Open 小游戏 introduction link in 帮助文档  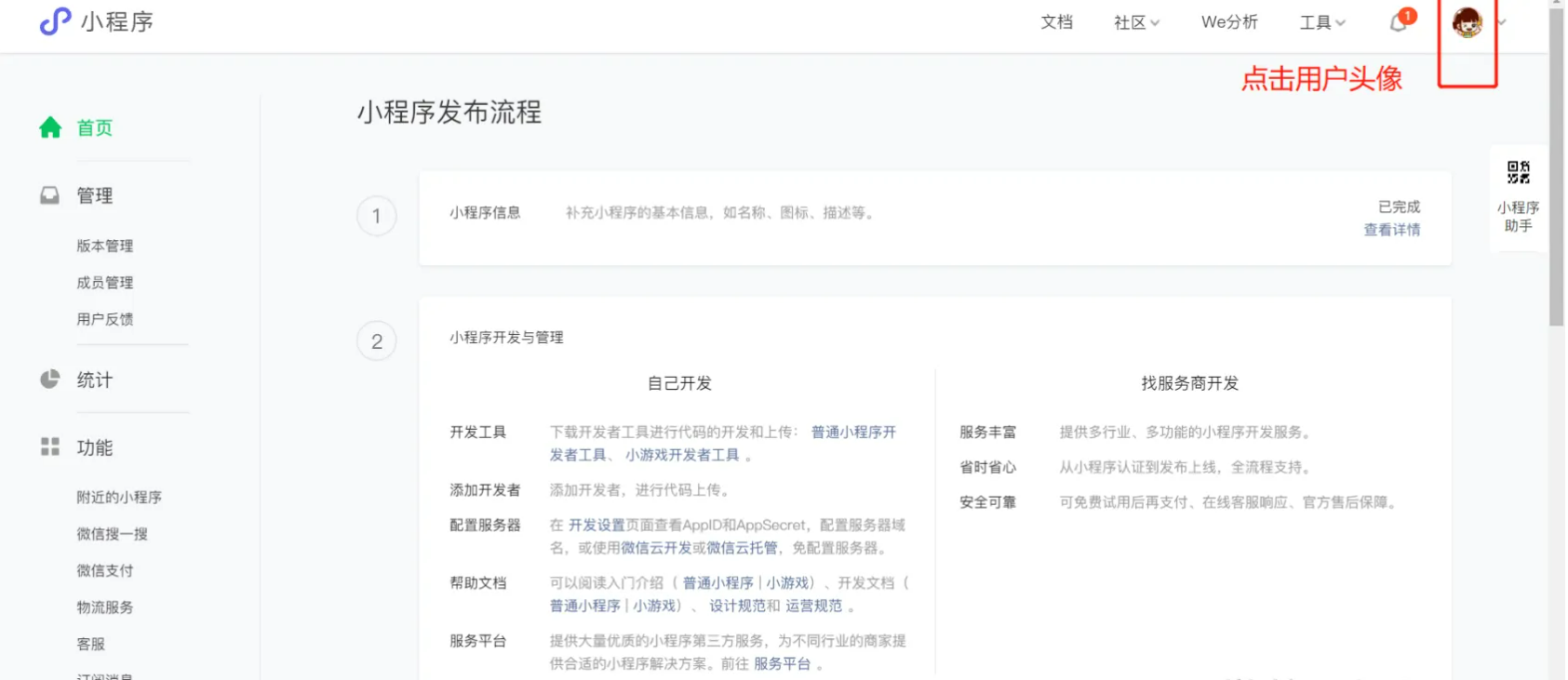click(x=787, y=582)
